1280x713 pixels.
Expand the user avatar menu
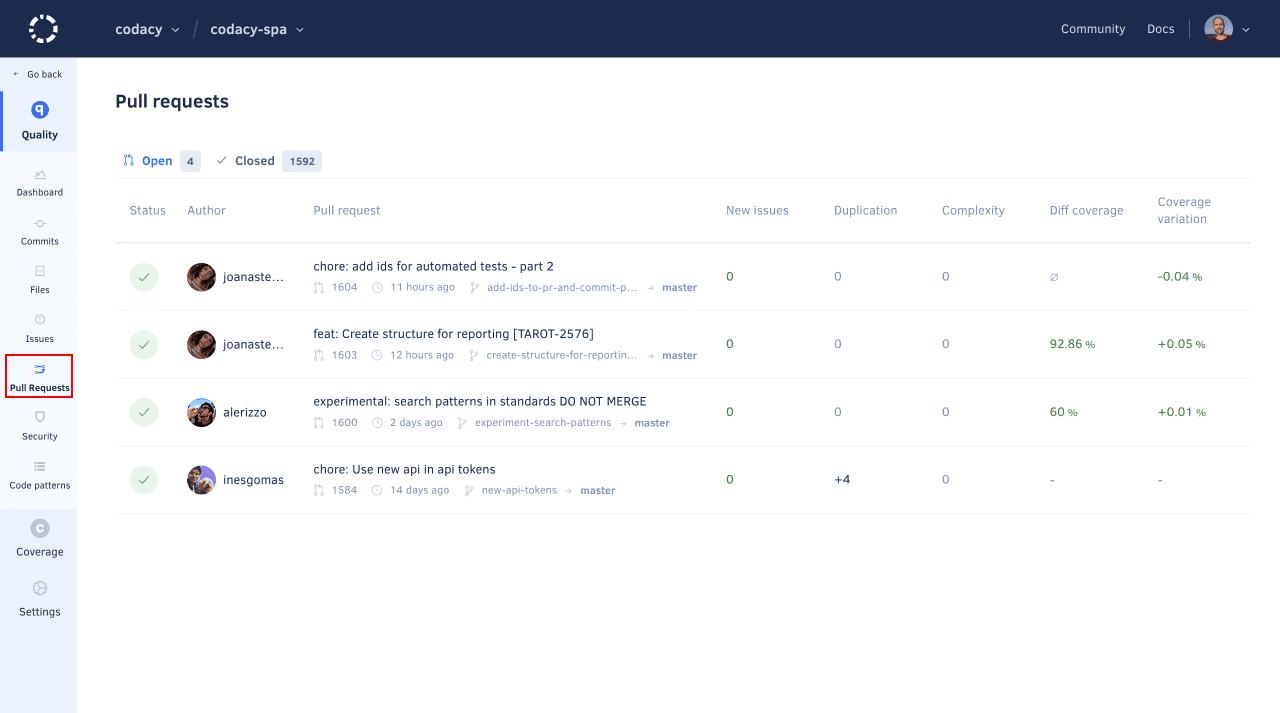coord(1227,29)
